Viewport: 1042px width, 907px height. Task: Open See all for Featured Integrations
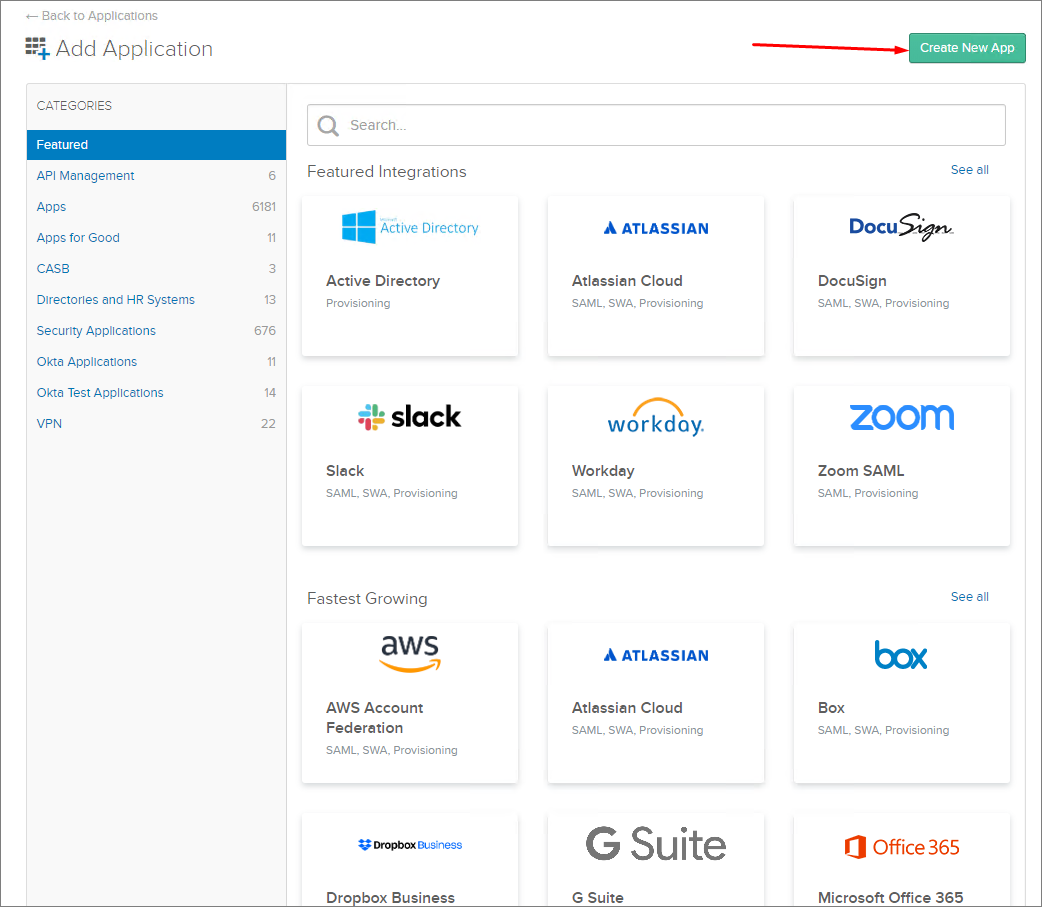(x=970, y=169)
